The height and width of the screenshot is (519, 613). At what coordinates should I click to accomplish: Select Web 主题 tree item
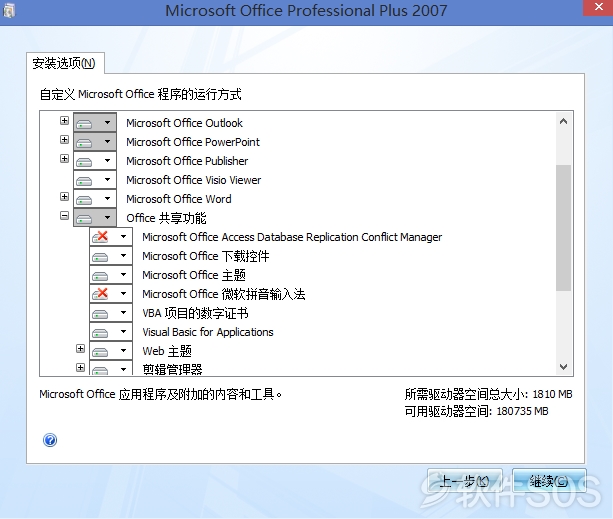[167, 351]
